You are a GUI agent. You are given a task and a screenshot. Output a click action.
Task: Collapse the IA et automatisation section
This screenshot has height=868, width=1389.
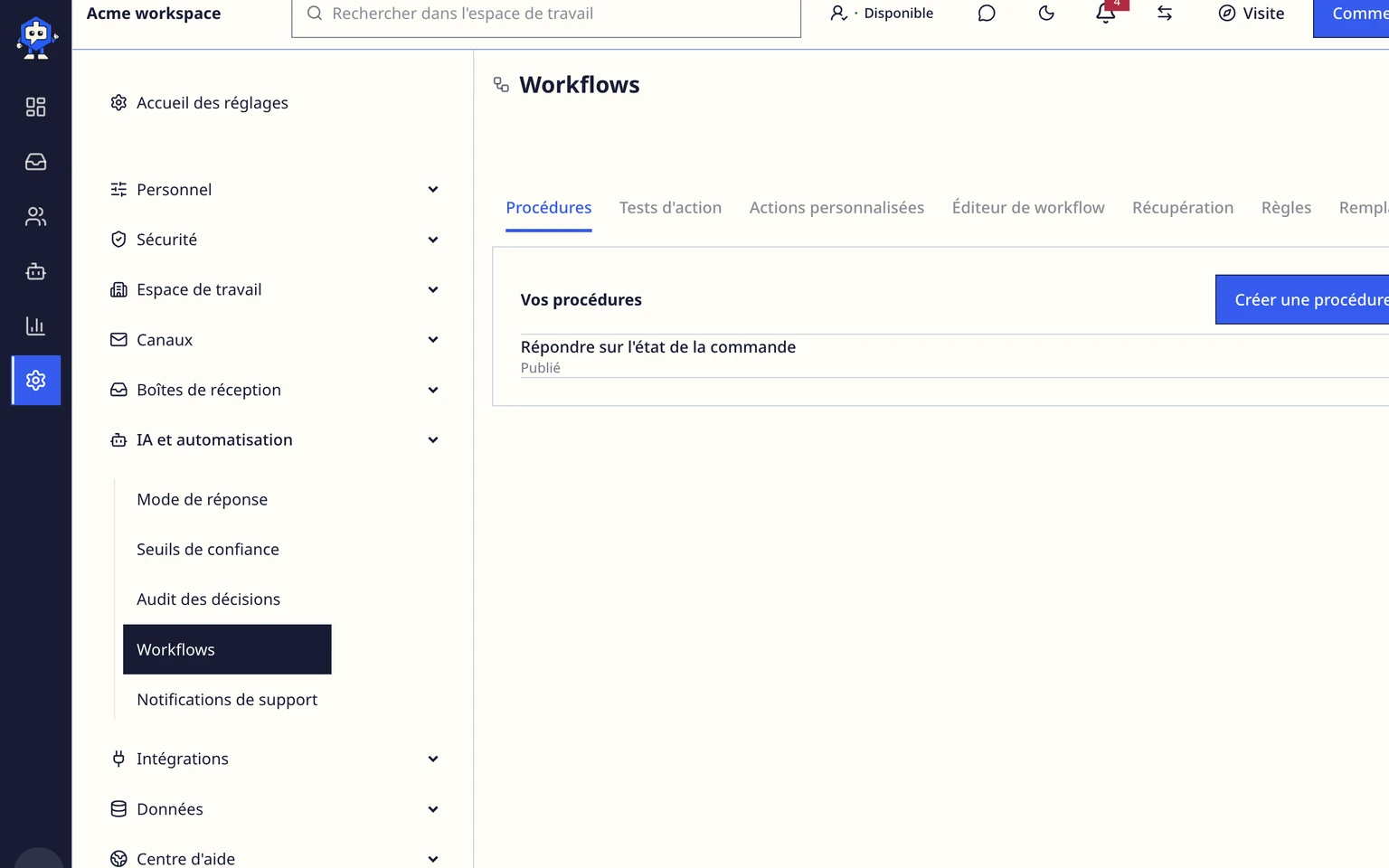pyautogui.click(x=275, y=440)
